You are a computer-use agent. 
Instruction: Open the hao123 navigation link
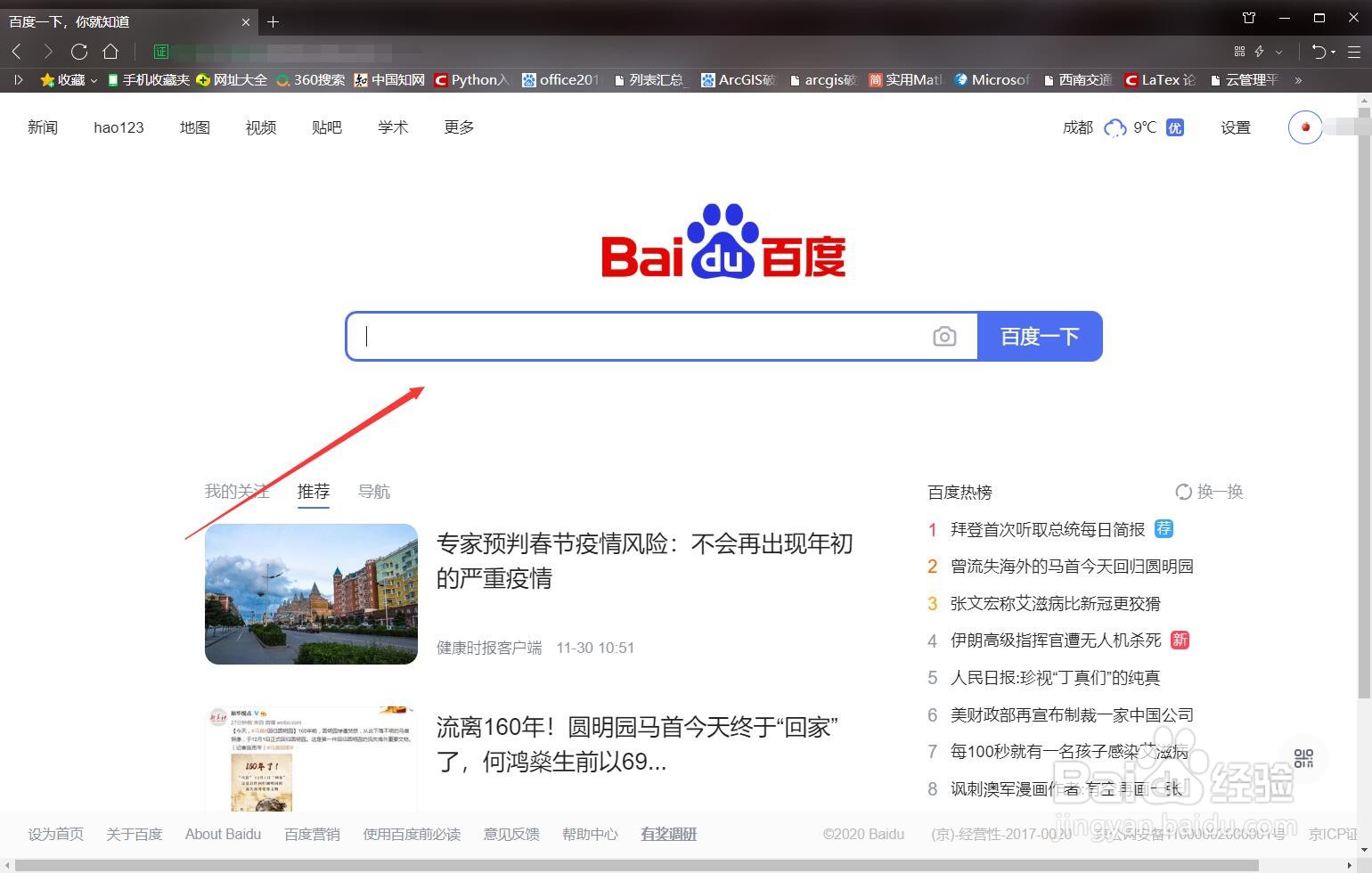coord(118,127)
